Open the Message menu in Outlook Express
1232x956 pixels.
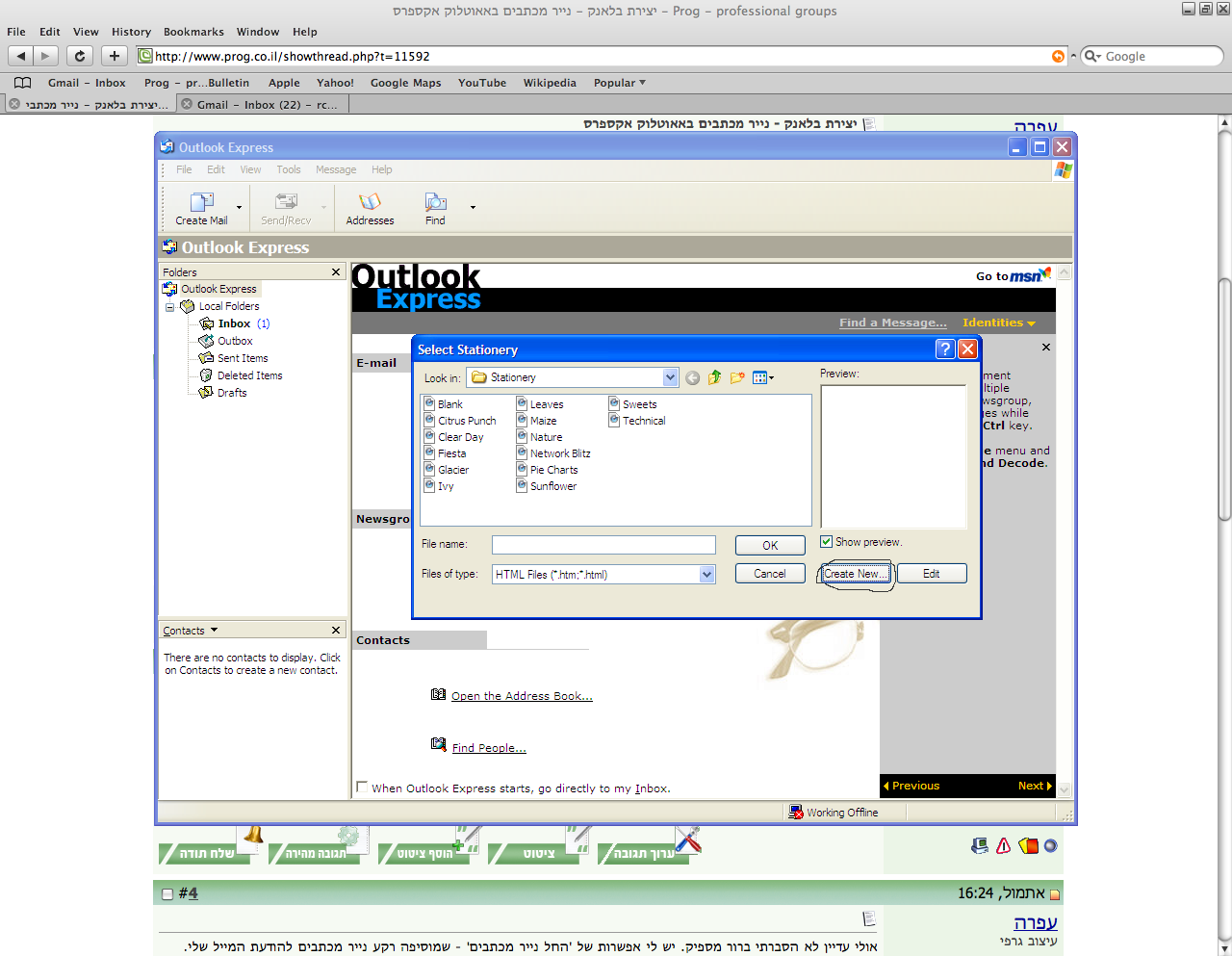point(336,169)
